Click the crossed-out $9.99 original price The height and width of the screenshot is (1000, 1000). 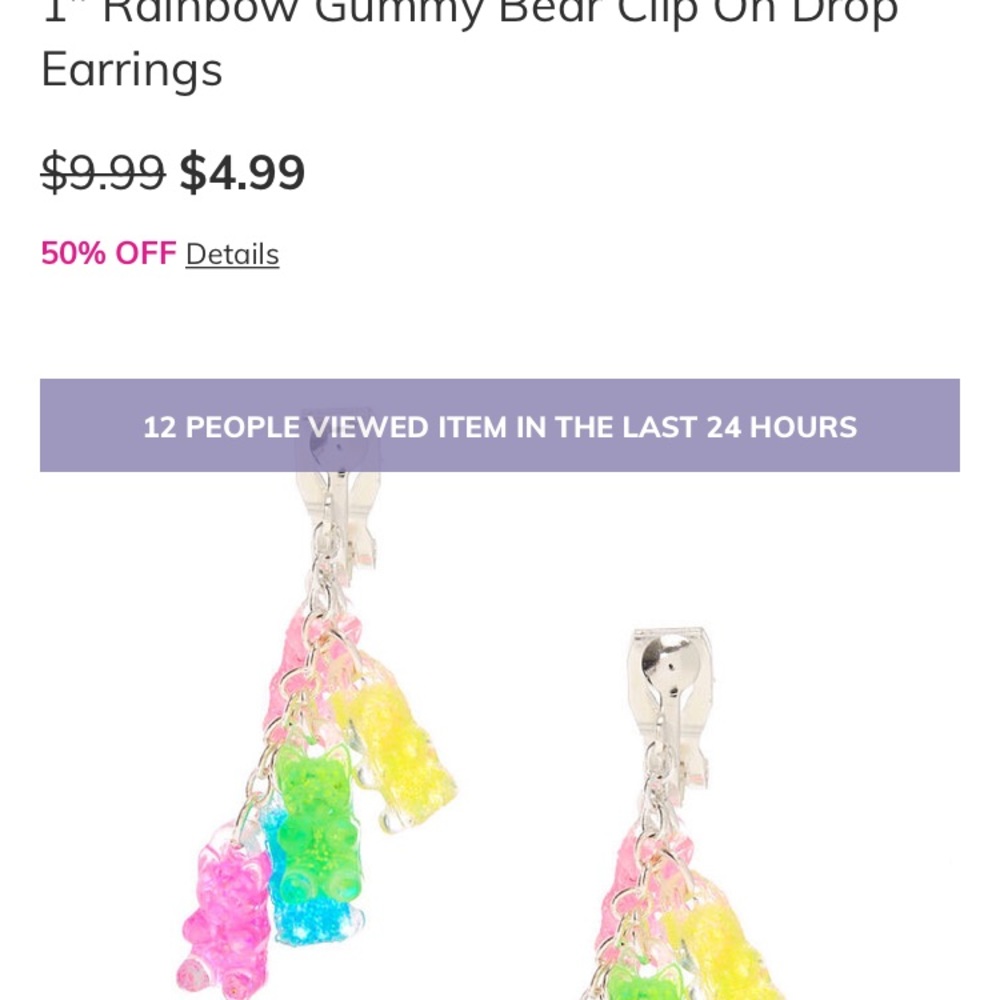(103, 172)
